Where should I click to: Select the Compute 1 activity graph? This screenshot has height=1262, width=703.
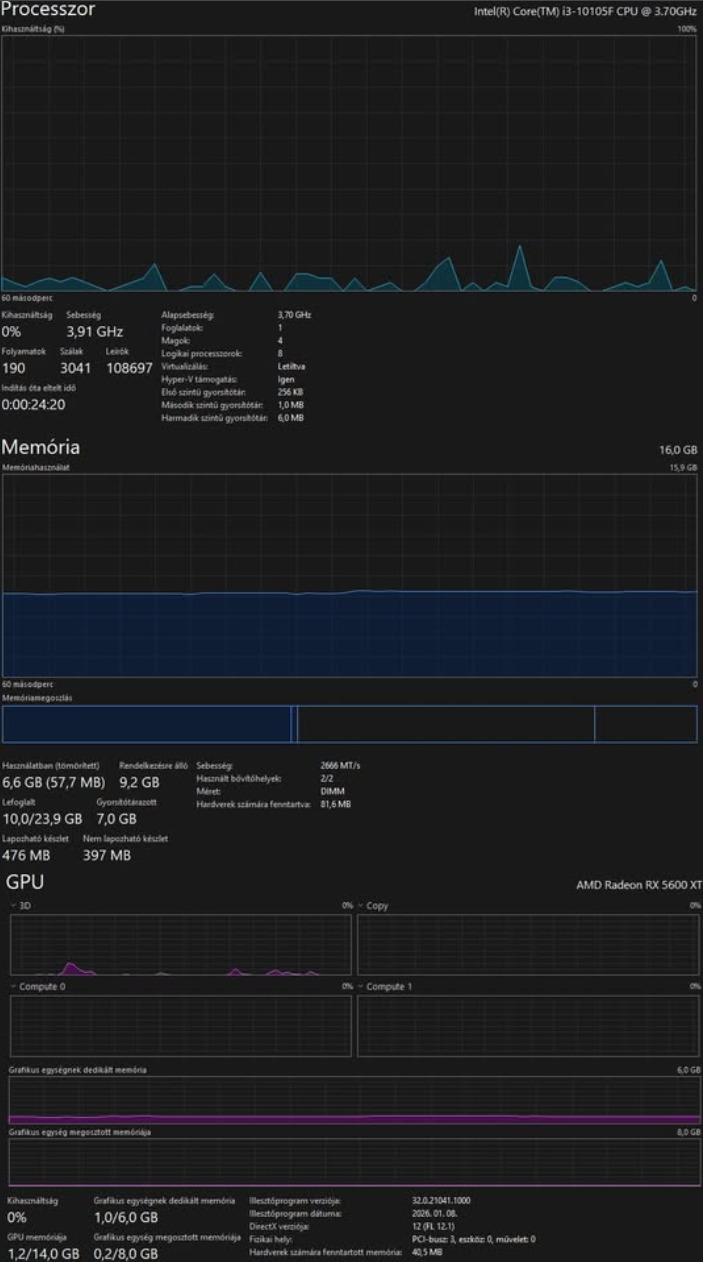pyautogui.click(x=529, y=1025)
